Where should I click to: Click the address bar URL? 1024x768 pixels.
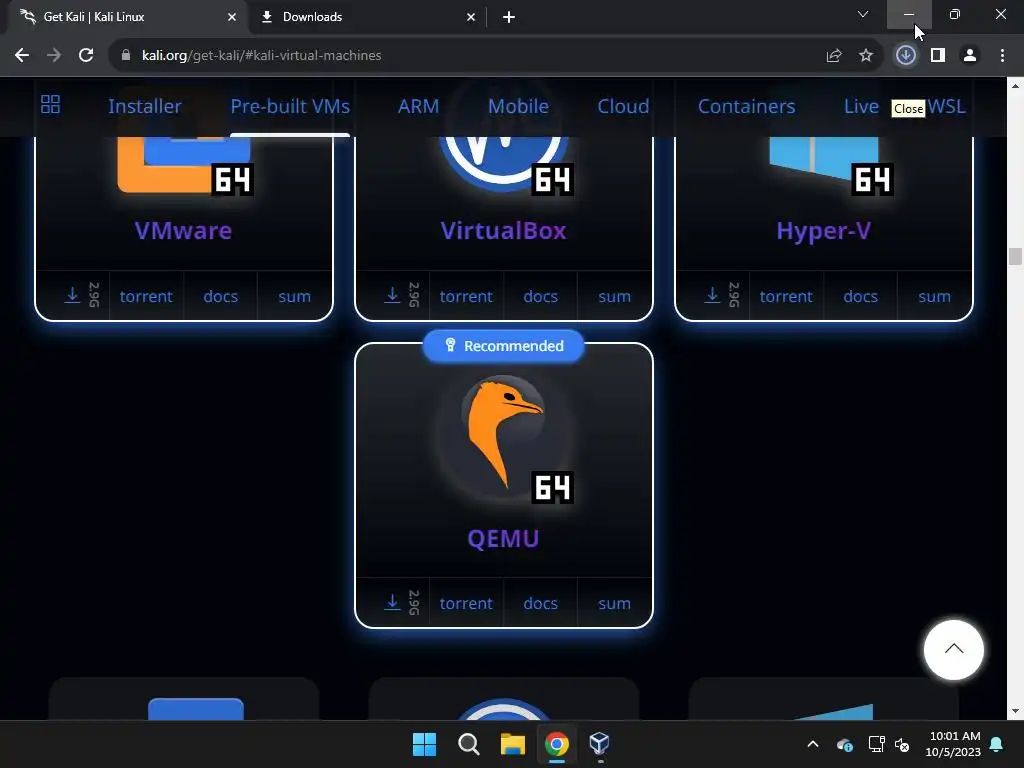click(x=262, y=56)
